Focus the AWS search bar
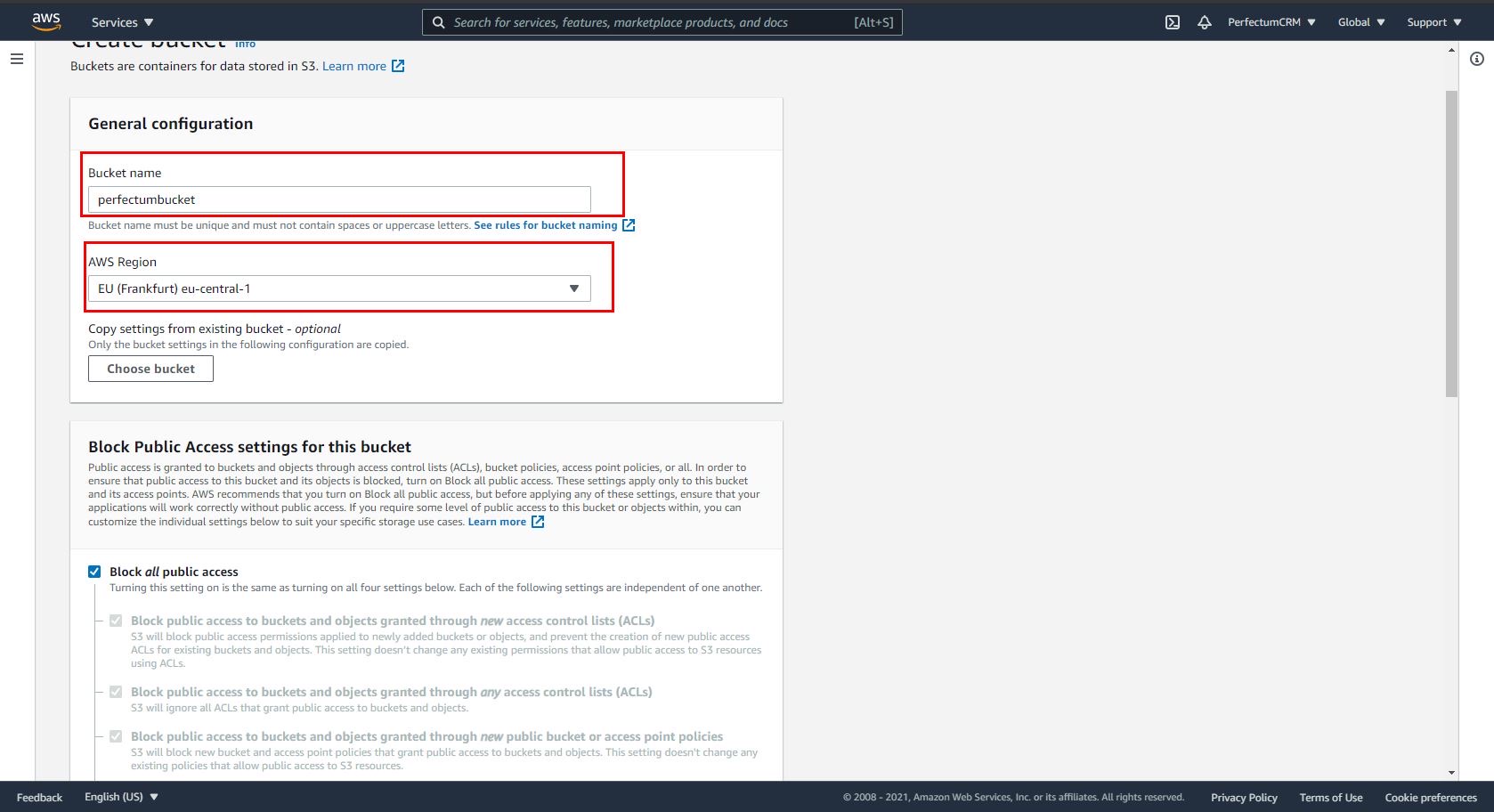Screen dimensions: 1494x812 [x=662, y=22]
